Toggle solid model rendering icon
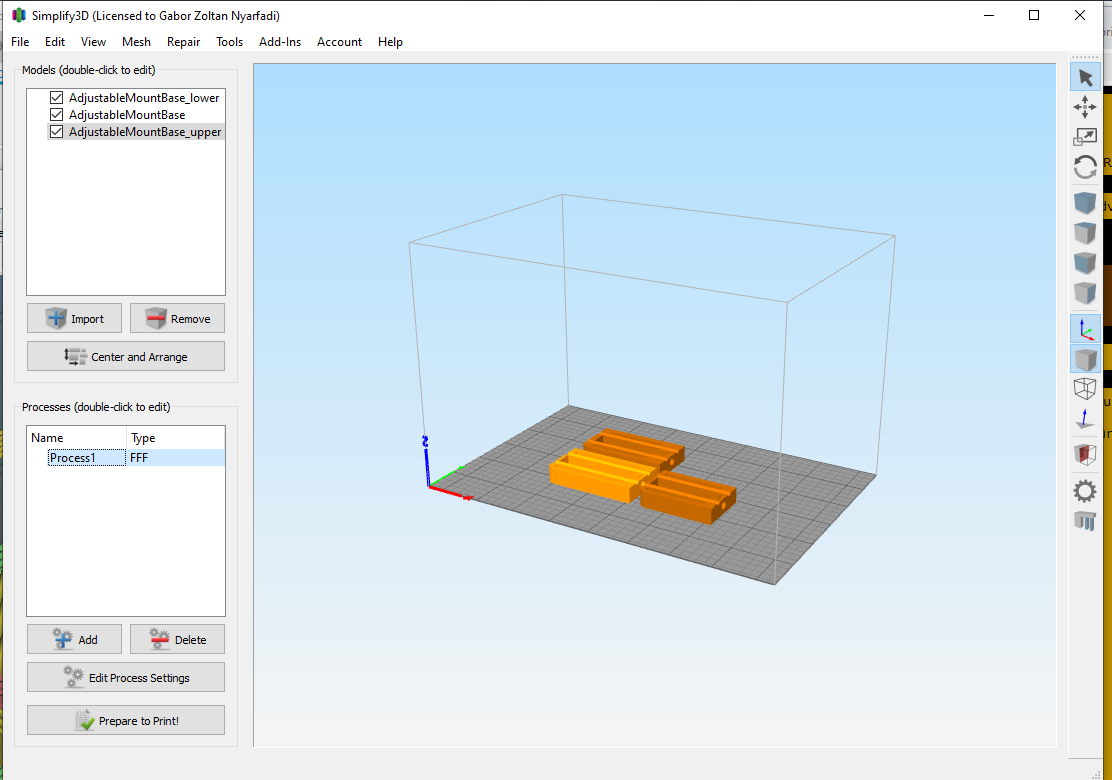The width and height of the screenshot is (1112, 780). click(x=1085, y=359)
